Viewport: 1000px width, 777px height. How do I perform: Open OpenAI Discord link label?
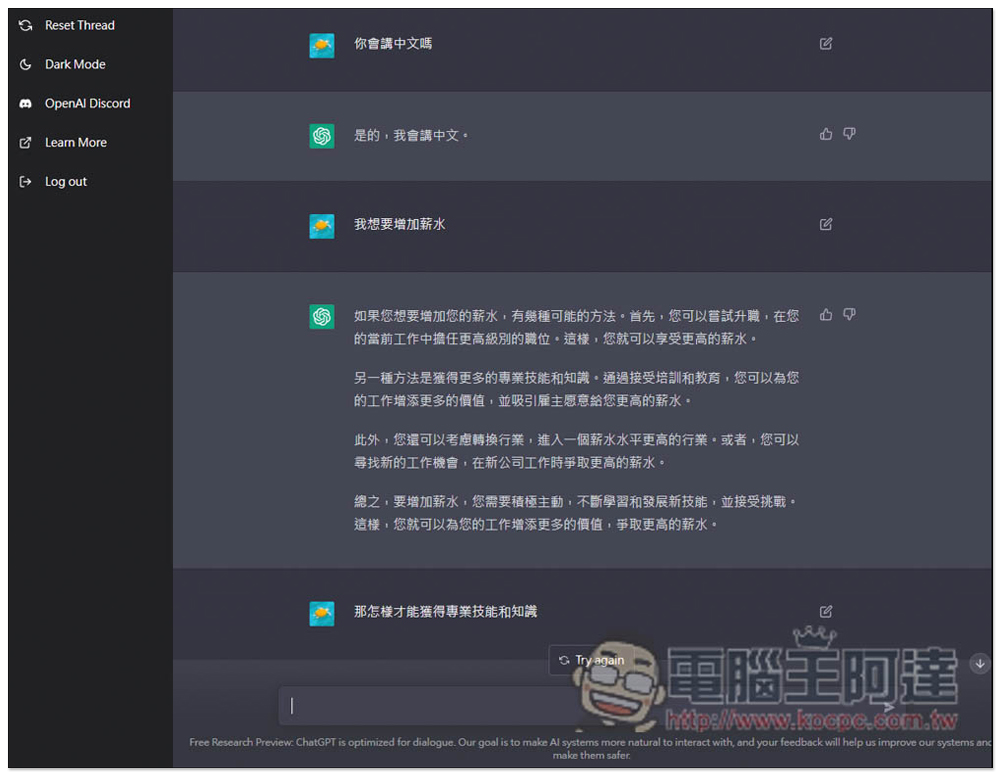(x=87, y=103)
